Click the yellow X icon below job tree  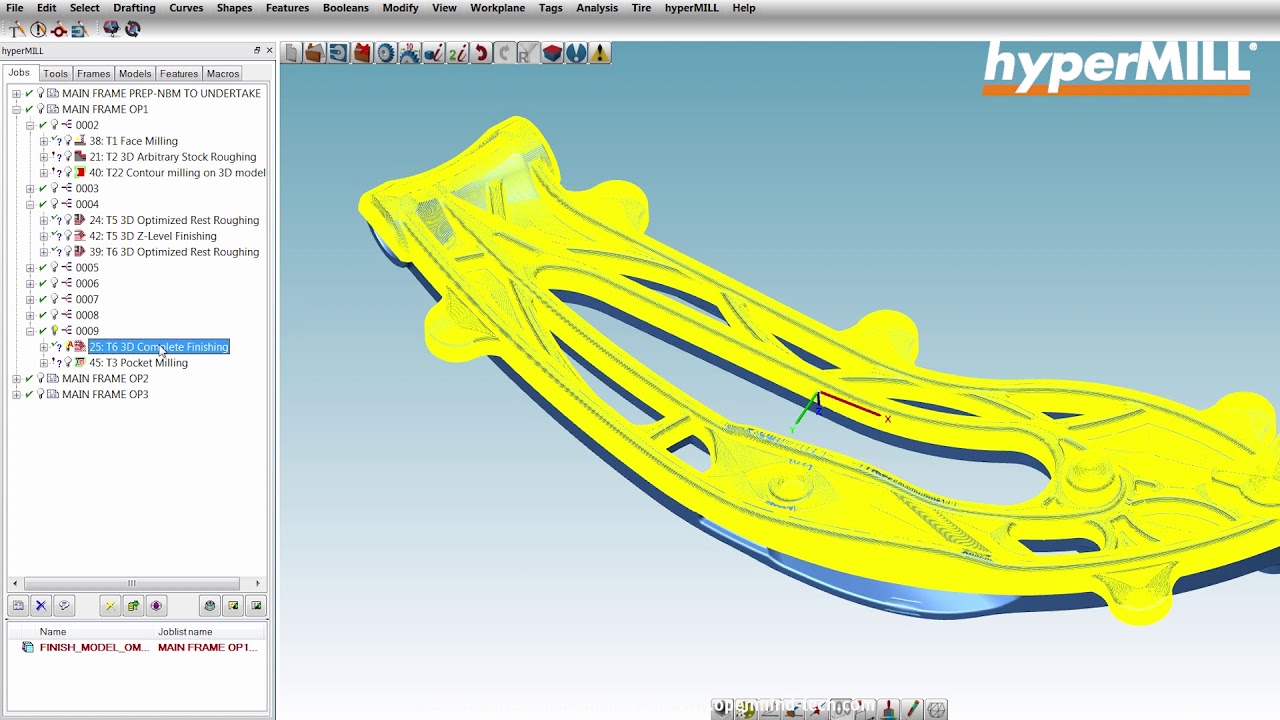click(110, 606)
